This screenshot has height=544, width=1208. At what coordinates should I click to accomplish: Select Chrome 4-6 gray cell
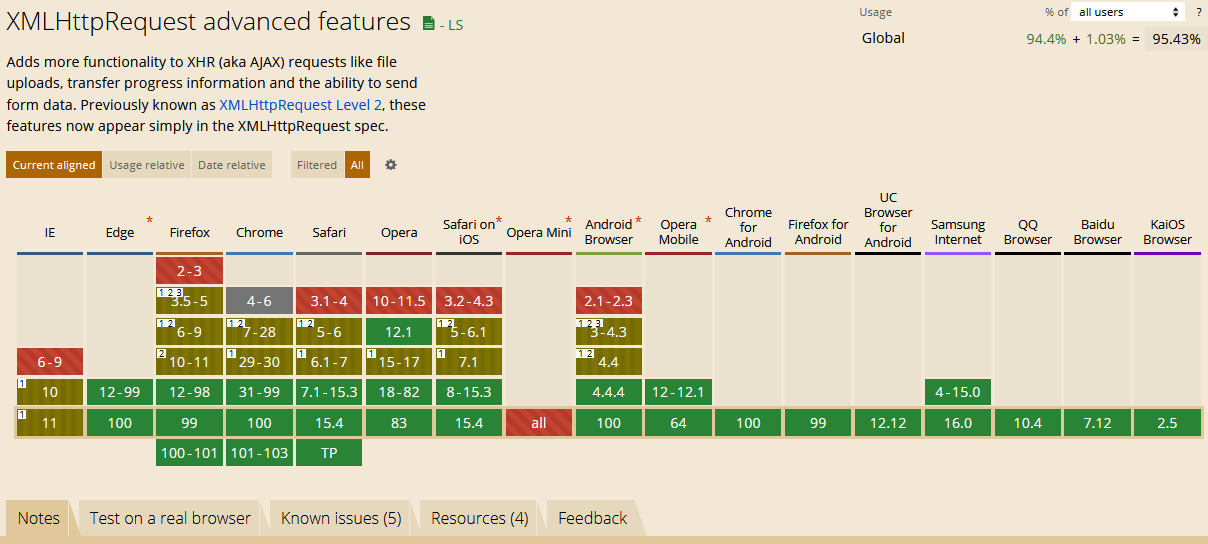[259, 301]
